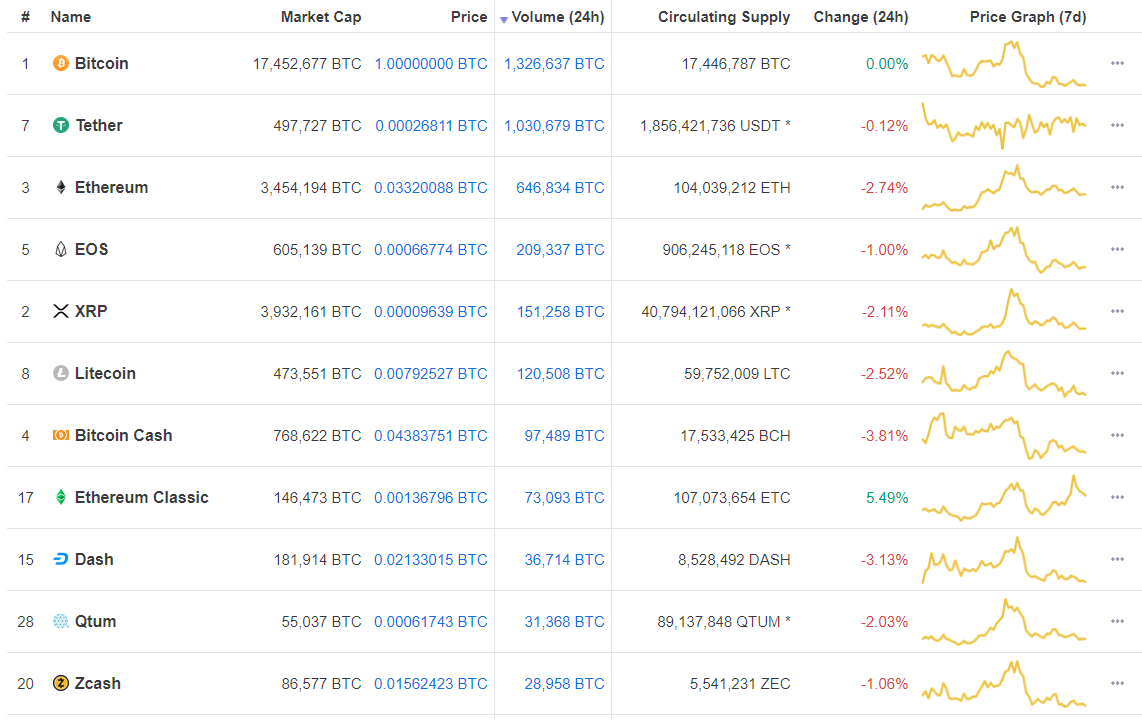Click the Zcash logo icon
Viewport: 1142px width, 720px height.
pyautogui.click(x=61, y=684)
